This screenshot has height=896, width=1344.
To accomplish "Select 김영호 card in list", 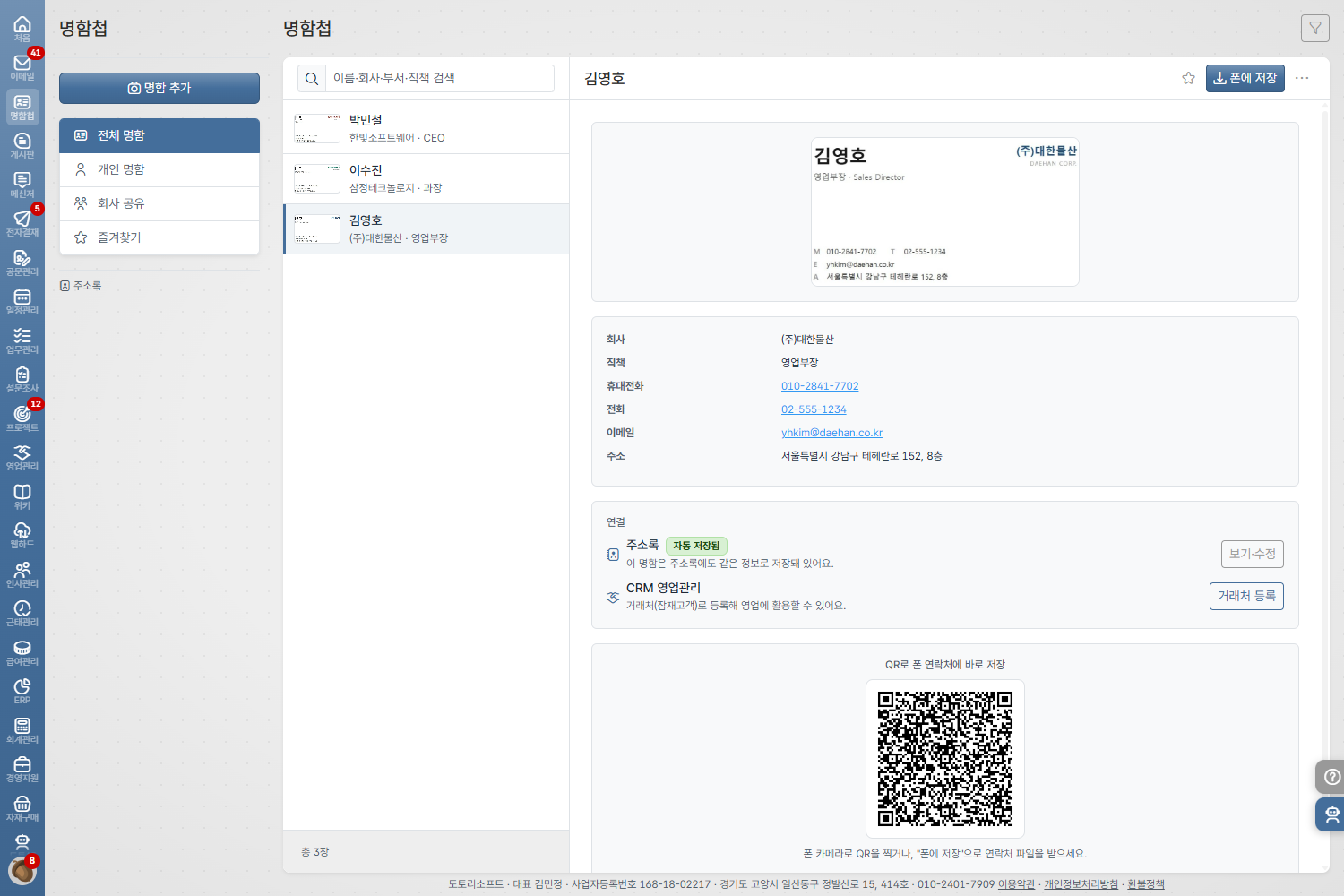I will (x=426, y=228).
